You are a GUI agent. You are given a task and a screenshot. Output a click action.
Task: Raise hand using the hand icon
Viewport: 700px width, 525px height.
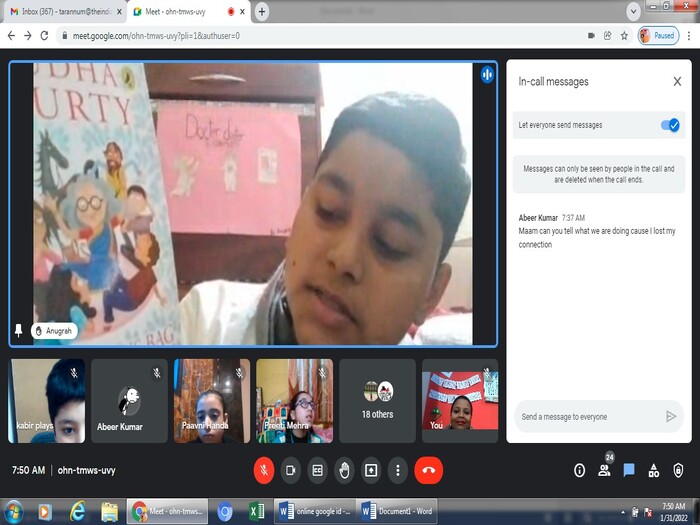coord(344,470)
